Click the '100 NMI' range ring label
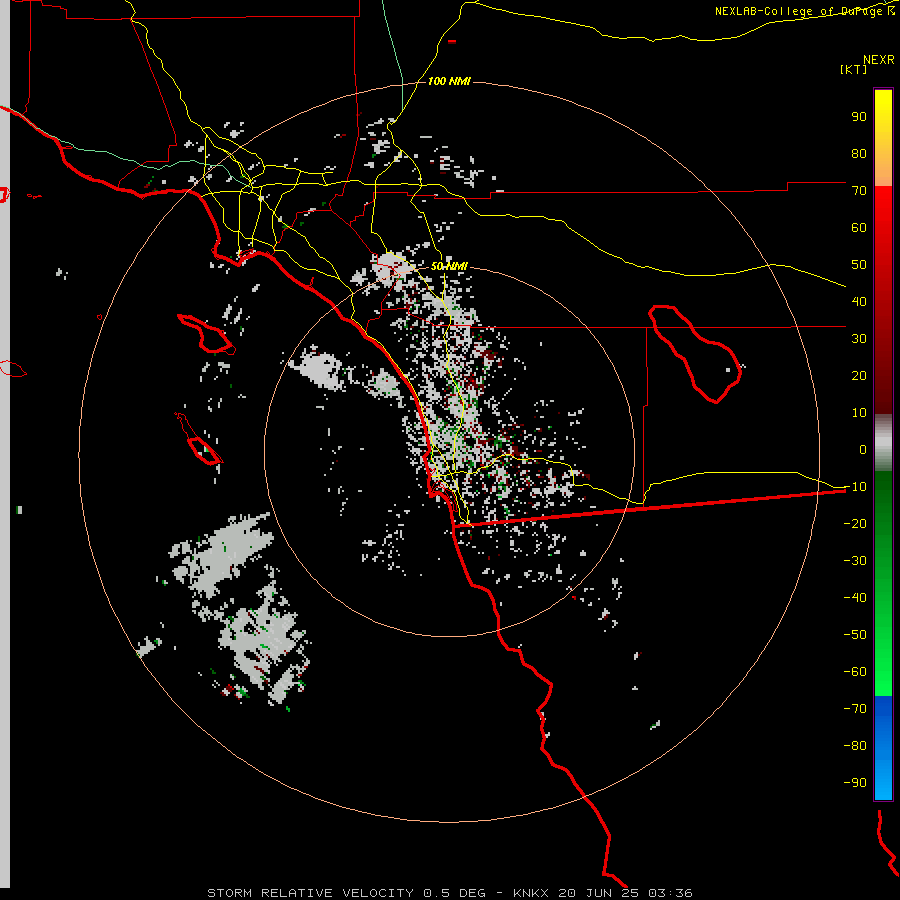The height and width of the screenshot is (900, 900). click(449, 82)
